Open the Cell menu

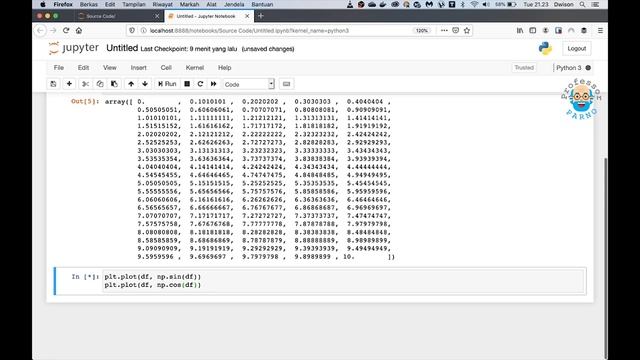pyautogui.click(x=166, y=68)
